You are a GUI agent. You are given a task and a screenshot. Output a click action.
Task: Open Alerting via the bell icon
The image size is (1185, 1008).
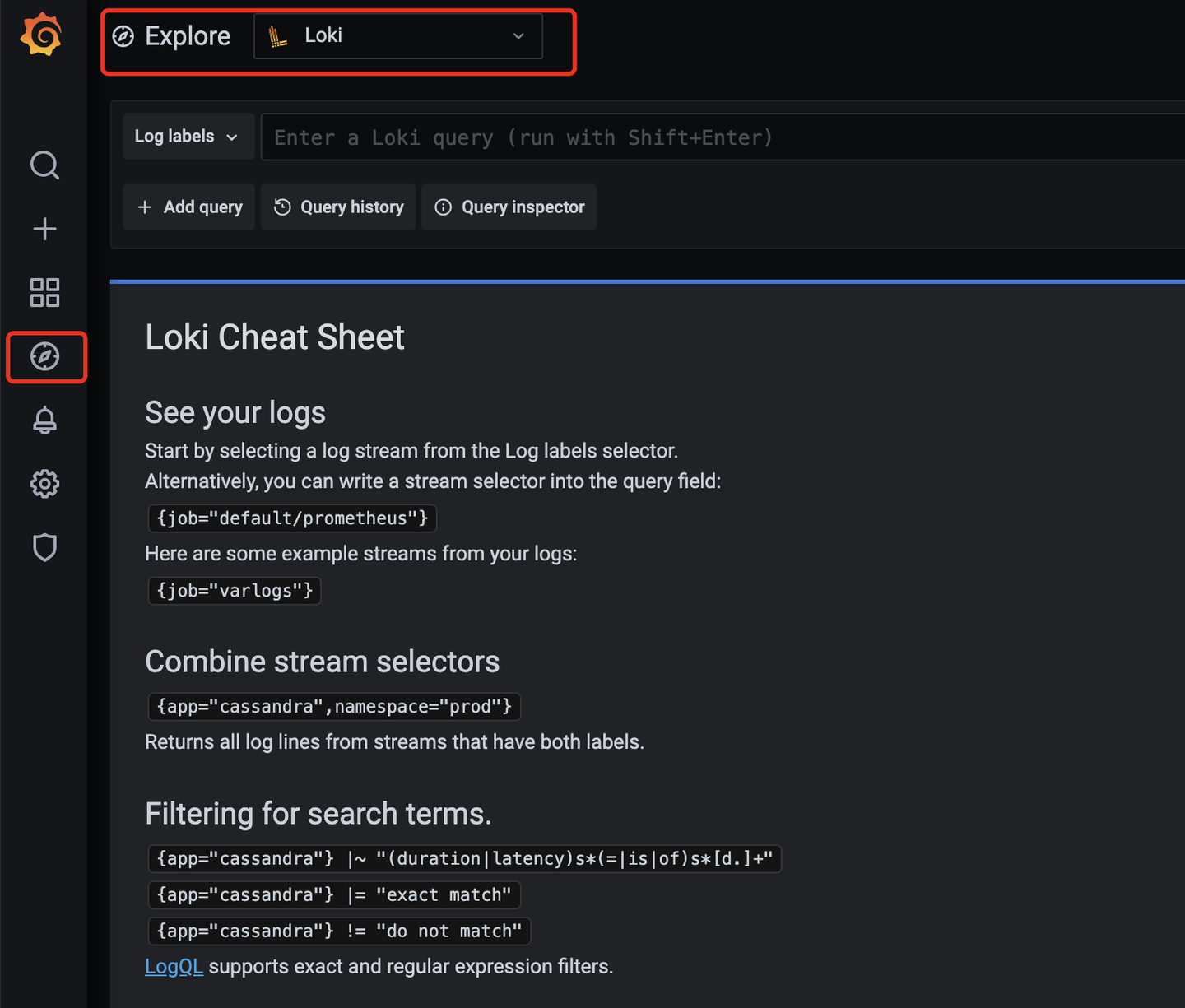point(44,420)
